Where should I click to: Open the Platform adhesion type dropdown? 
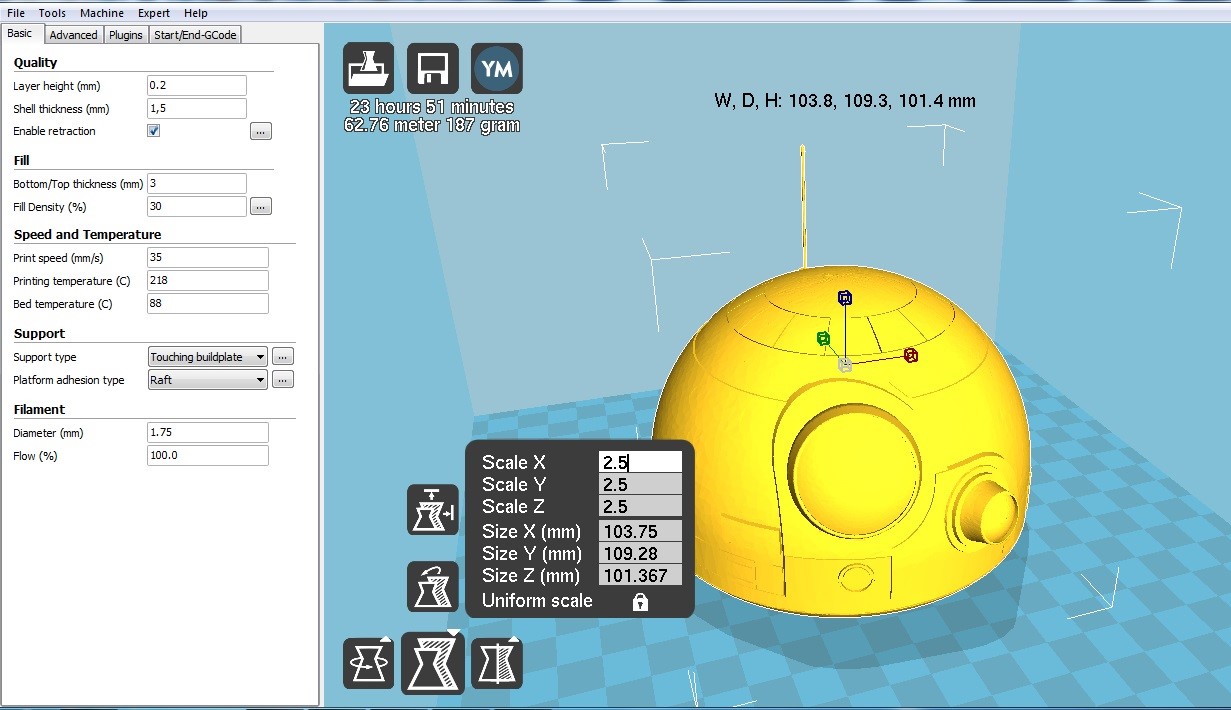tap(207, 379)
